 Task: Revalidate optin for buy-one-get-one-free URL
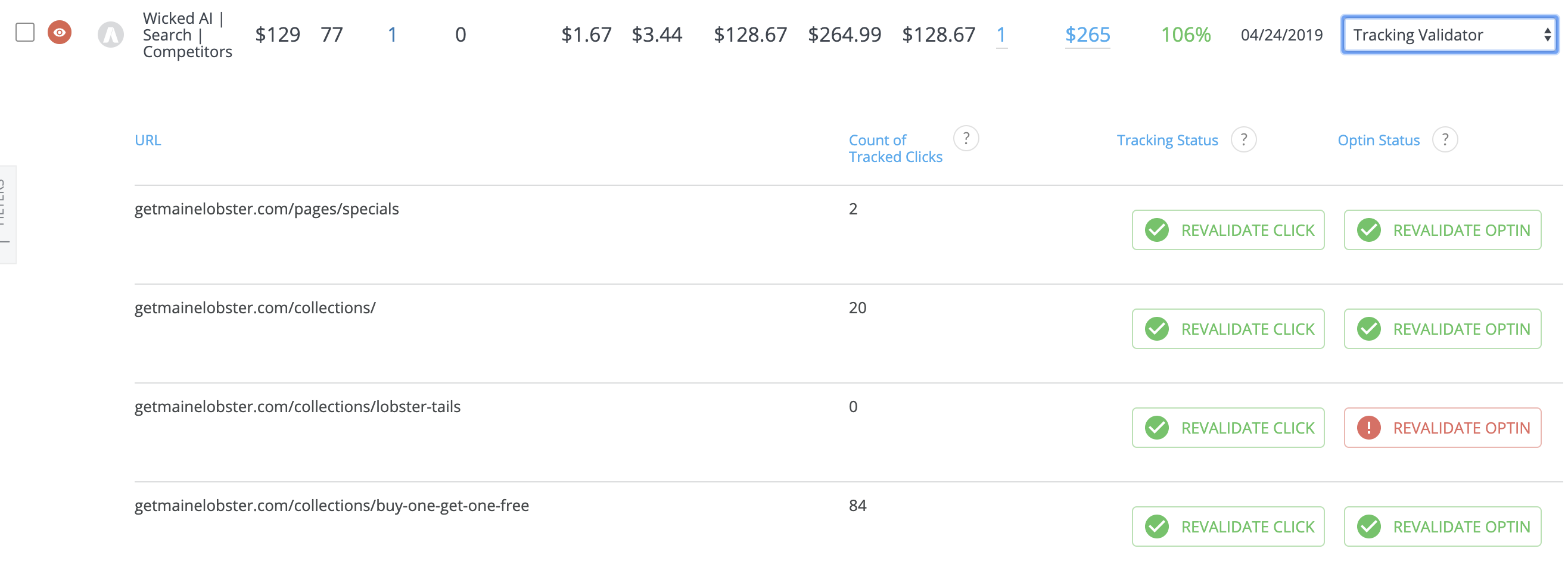tap(1442, 527)
